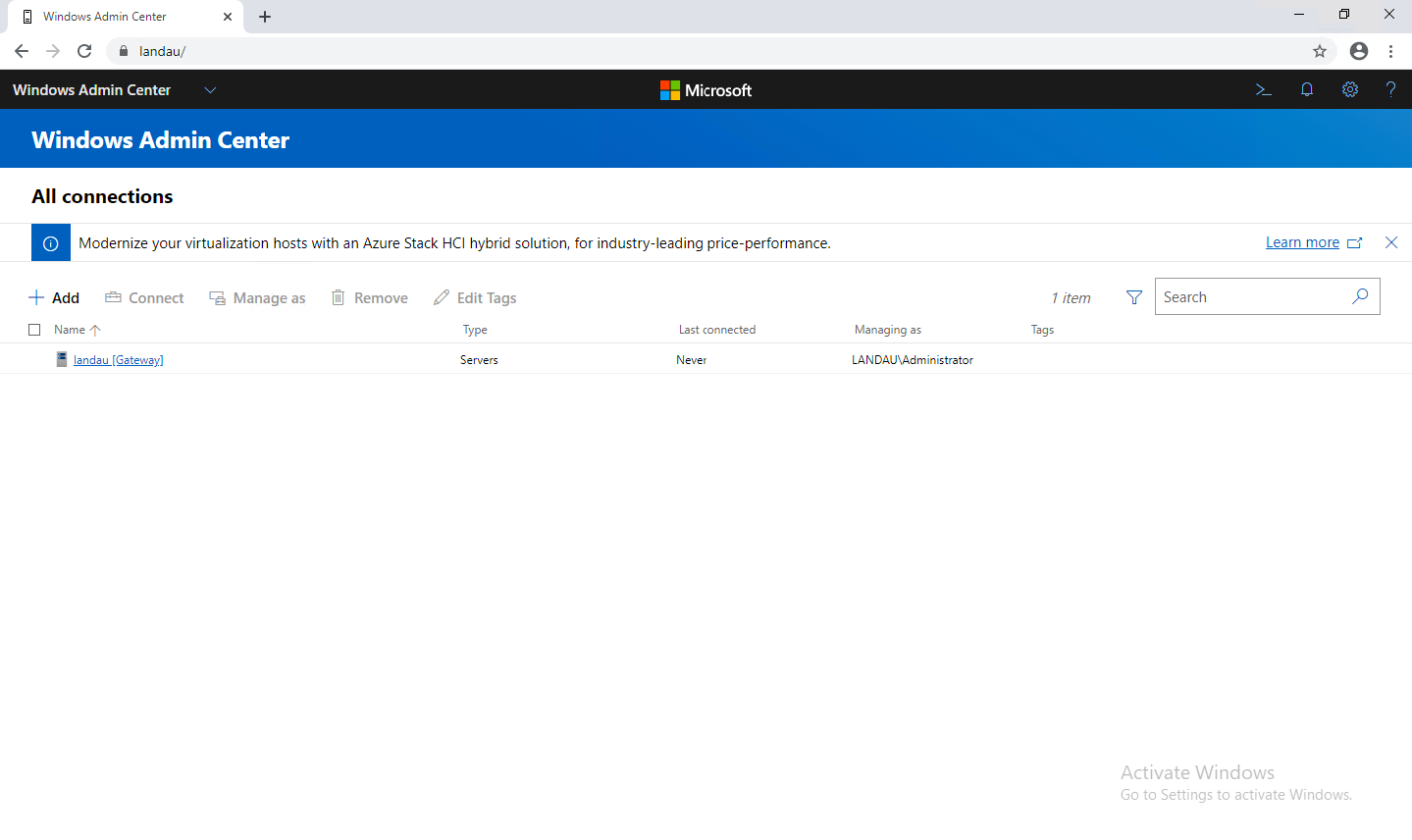1412x840 pixels.
Task: Sort by the Last connected column
Action: pyautogui.click(x=717, y=330)
